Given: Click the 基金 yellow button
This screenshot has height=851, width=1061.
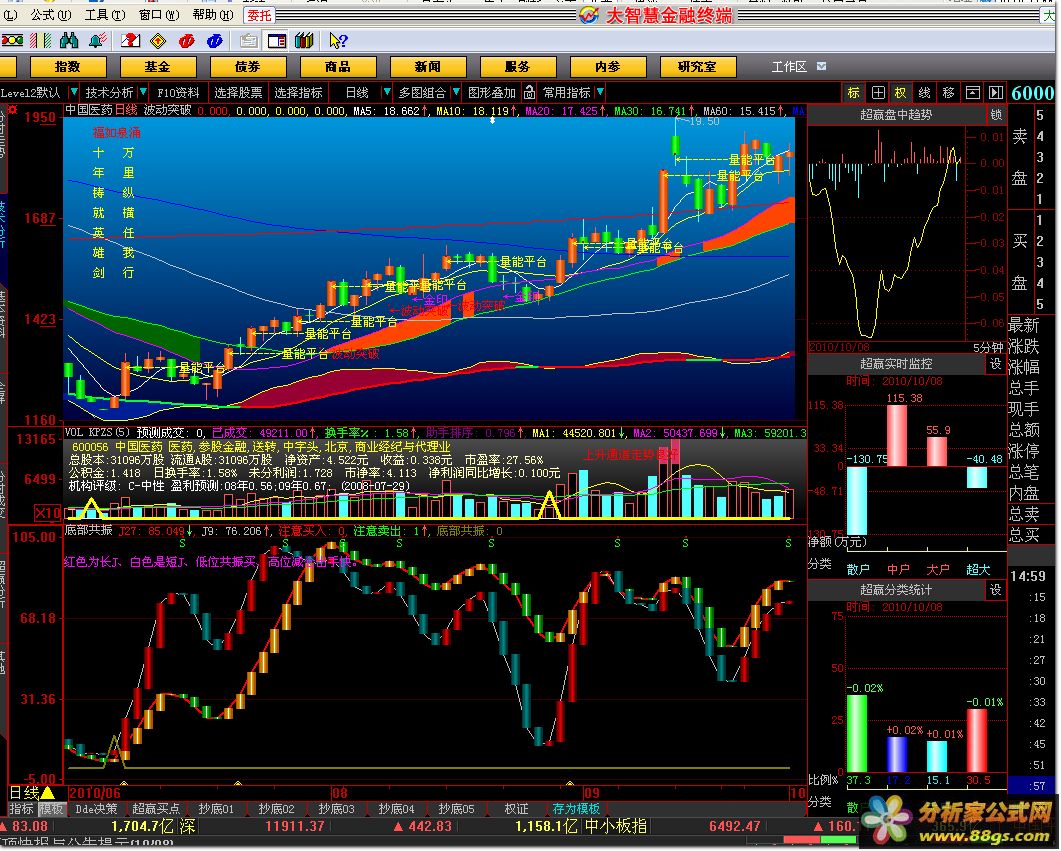Looking at the screenshot, I should [x=158, y=67].
